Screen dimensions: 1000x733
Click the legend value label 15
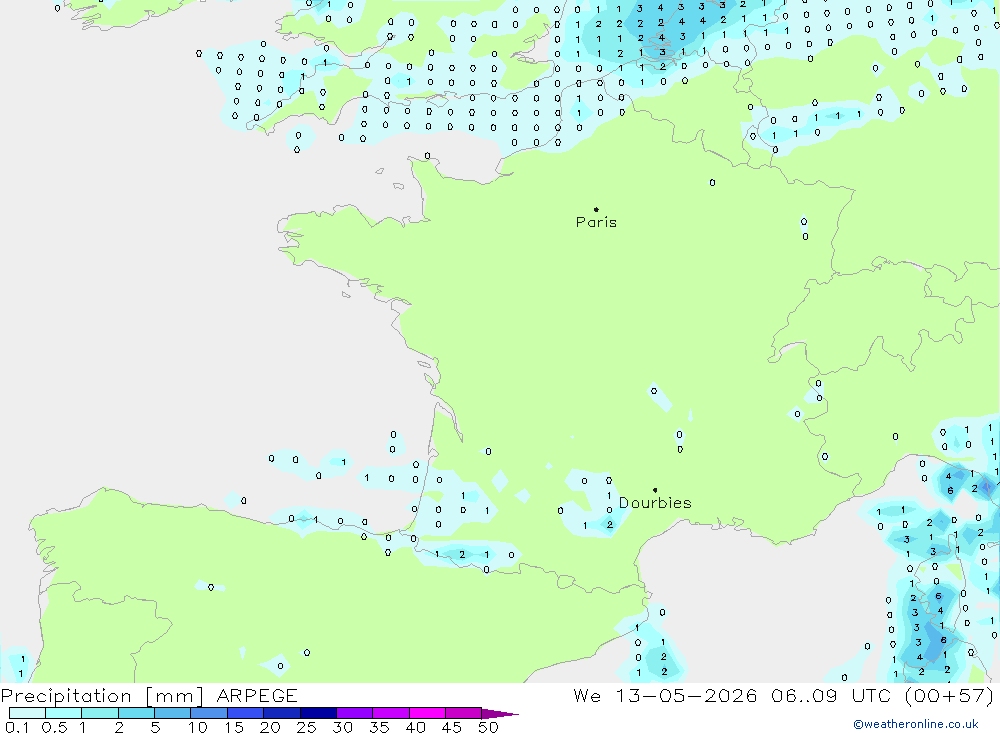point(234,727)
